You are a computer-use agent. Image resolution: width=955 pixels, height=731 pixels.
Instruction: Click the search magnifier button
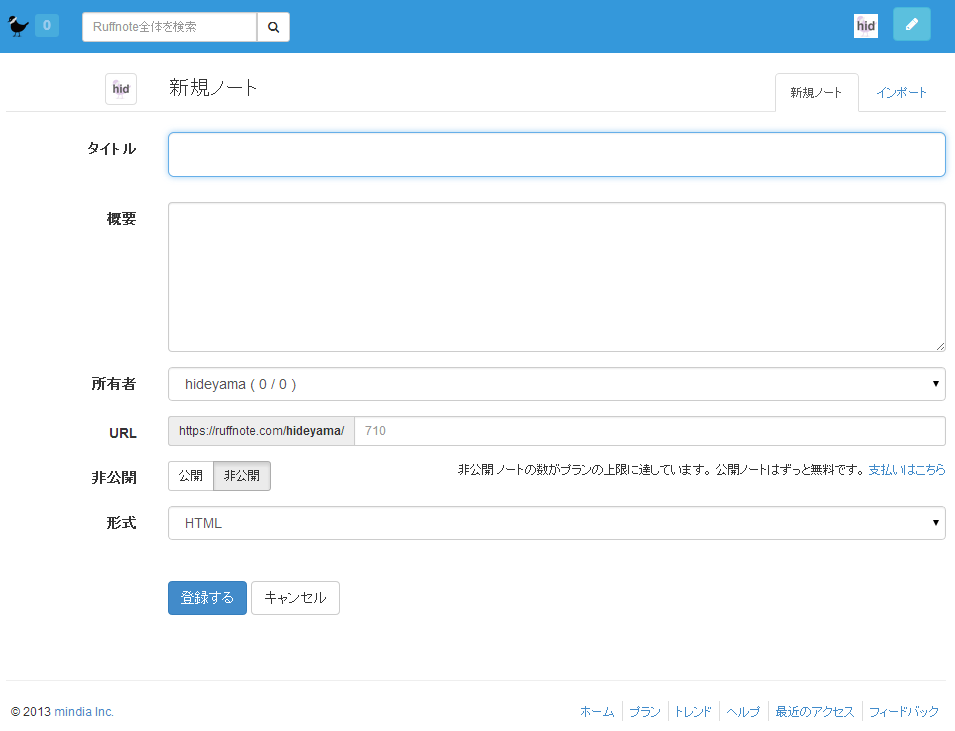click(x=273, y=27)
